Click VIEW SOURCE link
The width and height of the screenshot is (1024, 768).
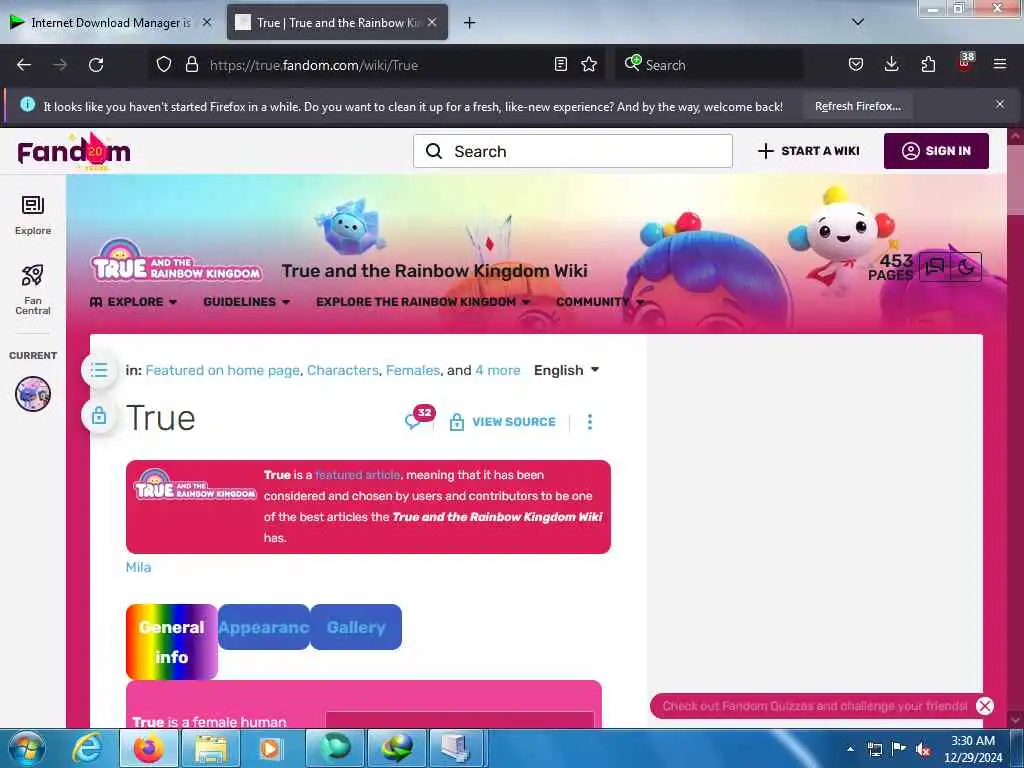(502, 422)
